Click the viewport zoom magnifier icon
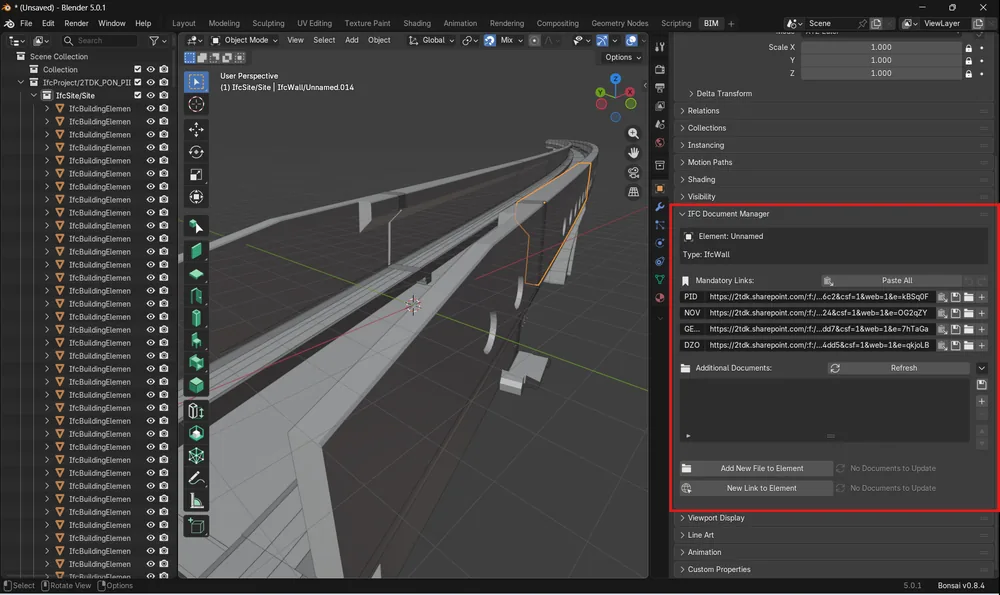The height and width of the screenshot is (595, 1000). pyautogui.click(x=633, y=133)
